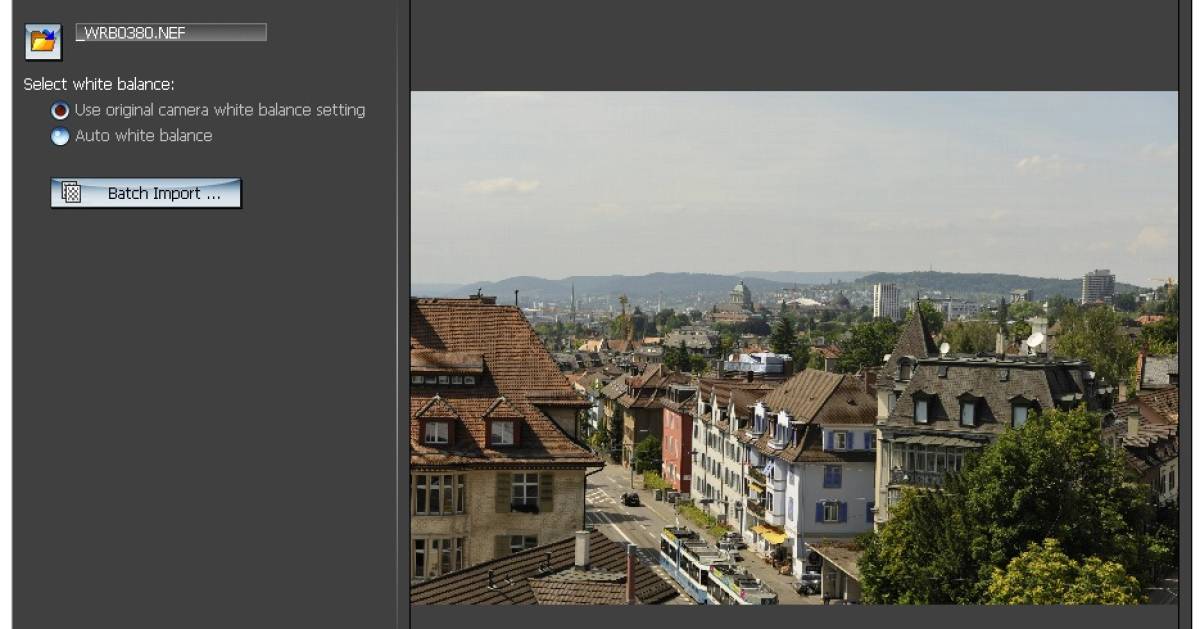
Task: Click the stacked pages icon on Batch Import
Action: pyautogui.click(x=72, y=193)
